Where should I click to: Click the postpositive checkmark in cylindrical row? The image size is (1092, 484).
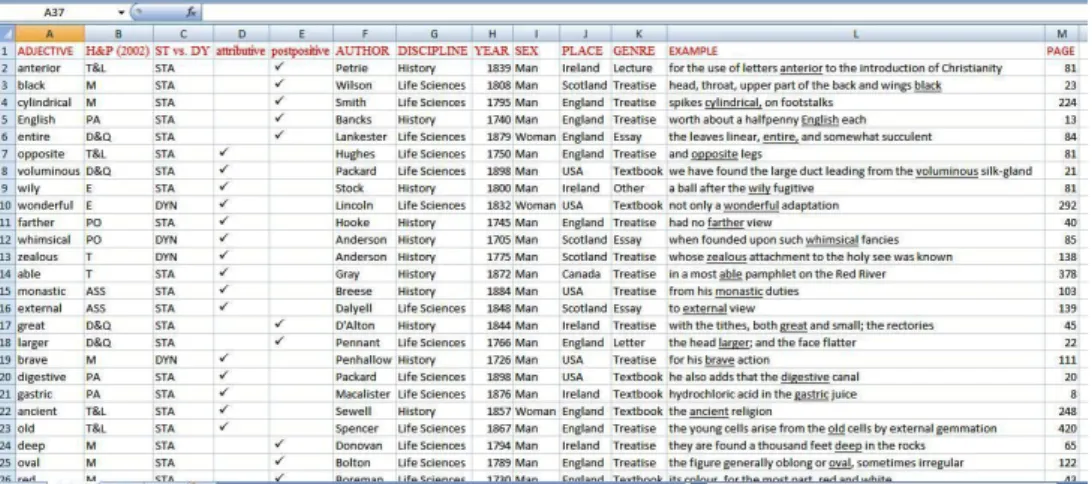[x=280, y=101]
